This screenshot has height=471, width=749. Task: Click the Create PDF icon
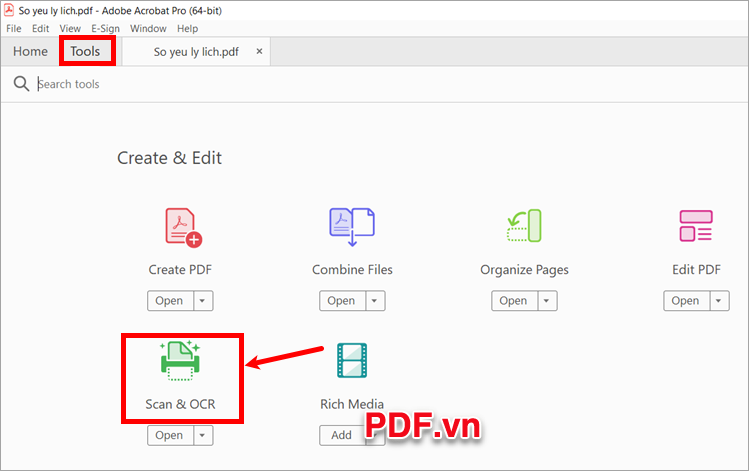coord(181,228)
